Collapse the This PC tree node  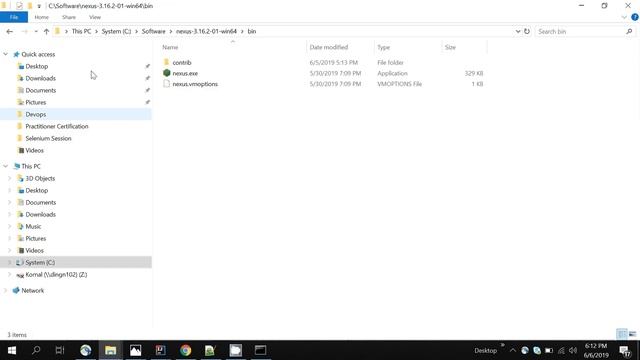(5, 166)
